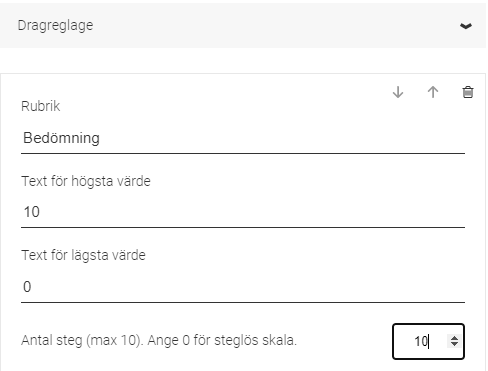
Task: Click the highest value text field showing 10
Action: pos(243,212)
